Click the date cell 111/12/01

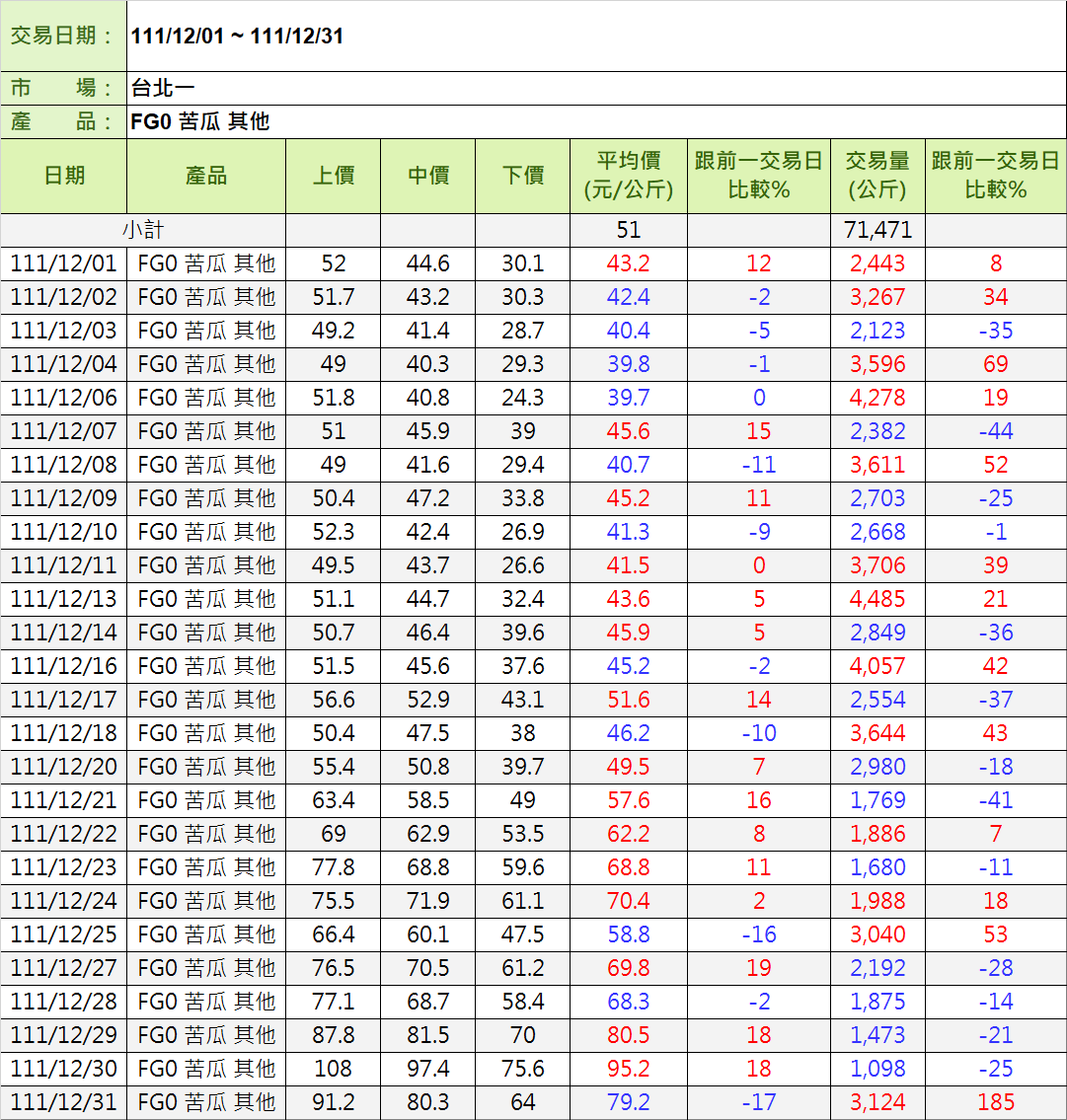tap(64, 263)
